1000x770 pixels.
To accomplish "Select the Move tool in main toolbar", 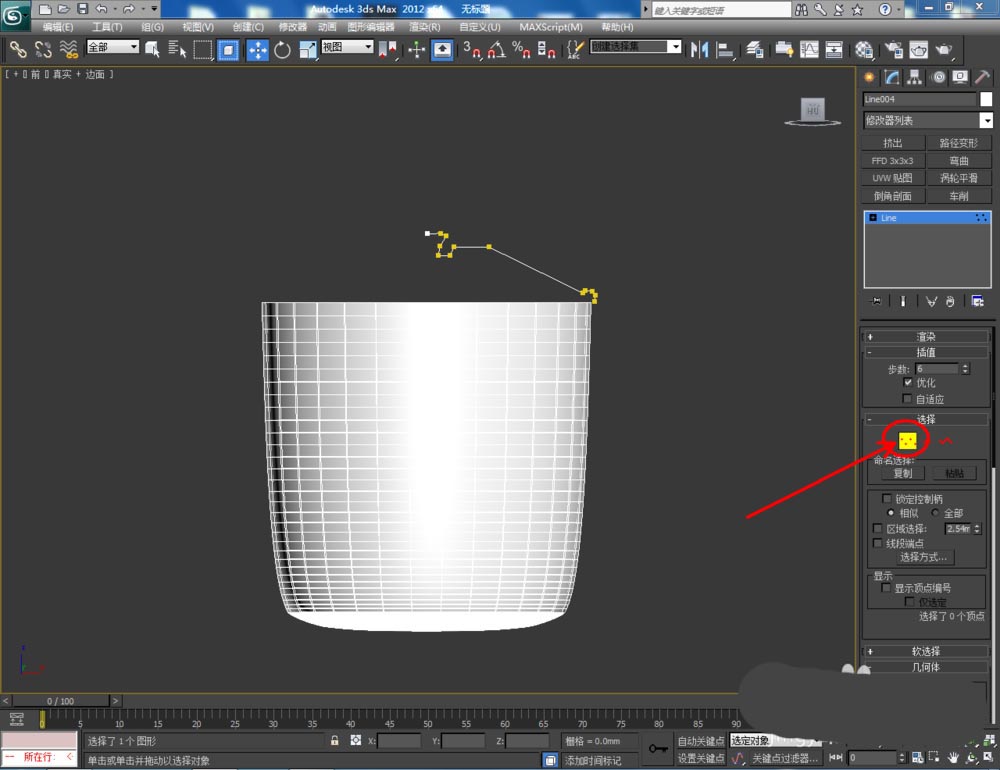I will pyautogui.click(x=257, y=49).
